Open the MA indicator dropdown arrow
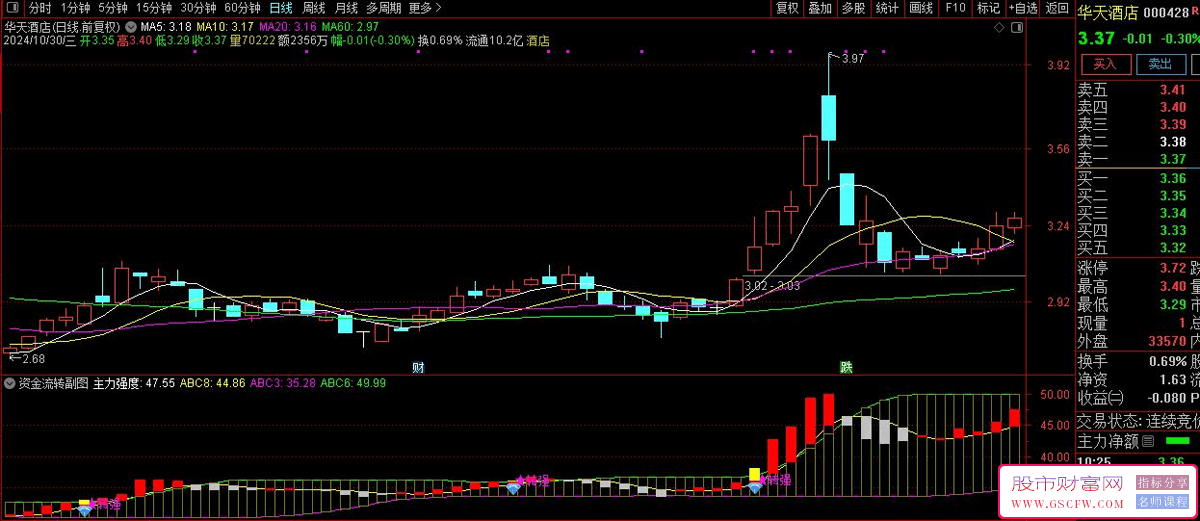 (x=131, y=26)
